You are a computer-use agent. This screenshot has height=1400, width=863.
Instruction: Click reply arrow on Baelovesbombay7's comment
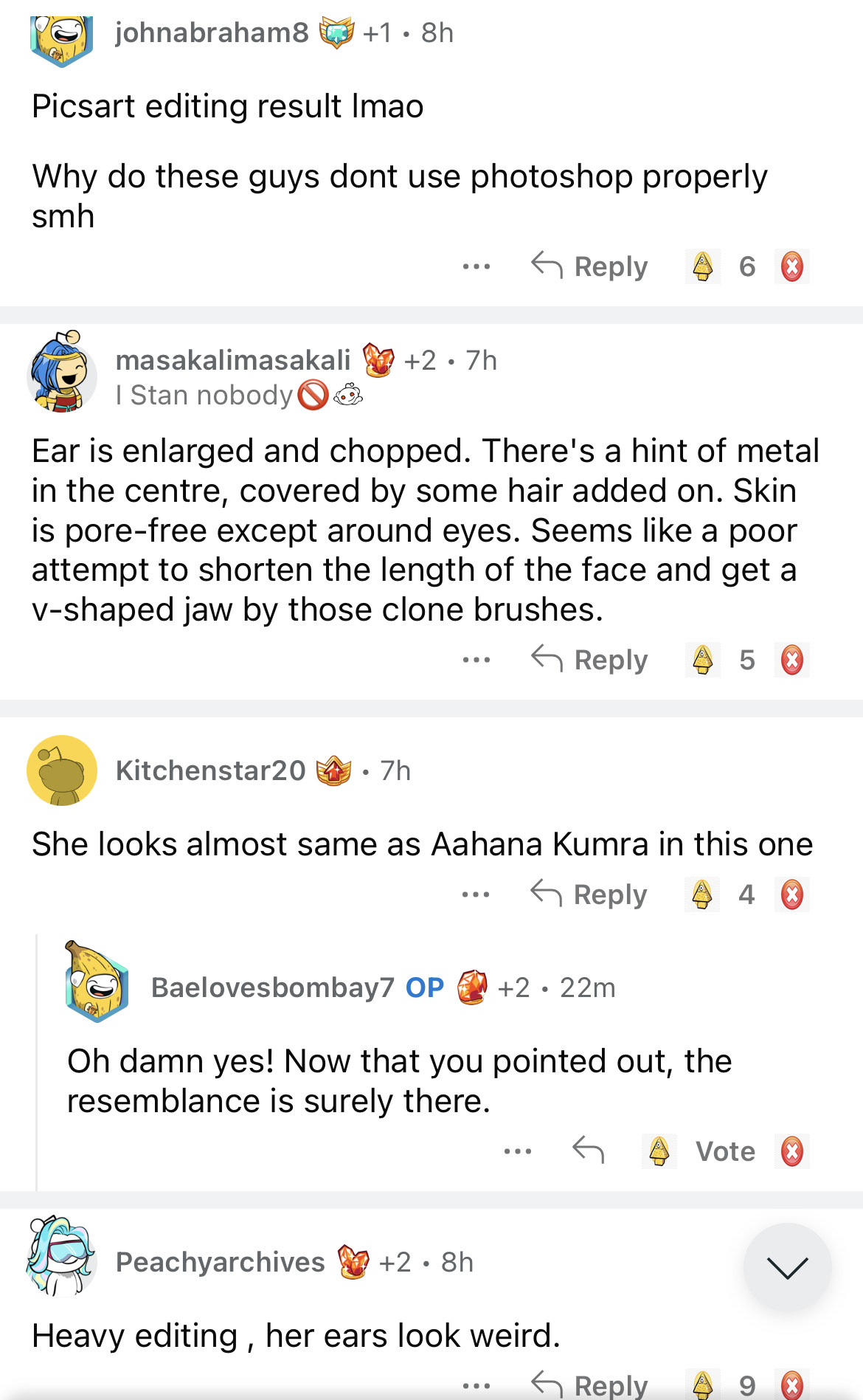[589, 1150]
